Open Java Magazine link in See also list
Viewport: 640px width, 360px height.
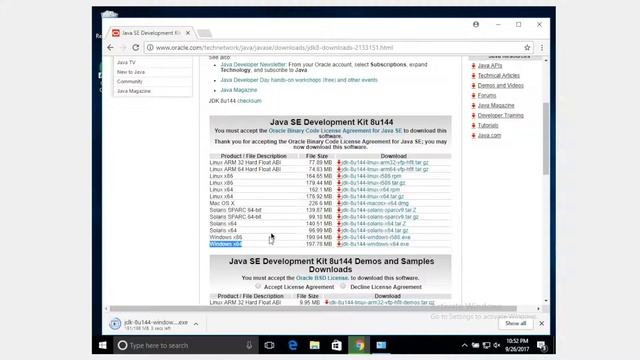tap(239, 90)
